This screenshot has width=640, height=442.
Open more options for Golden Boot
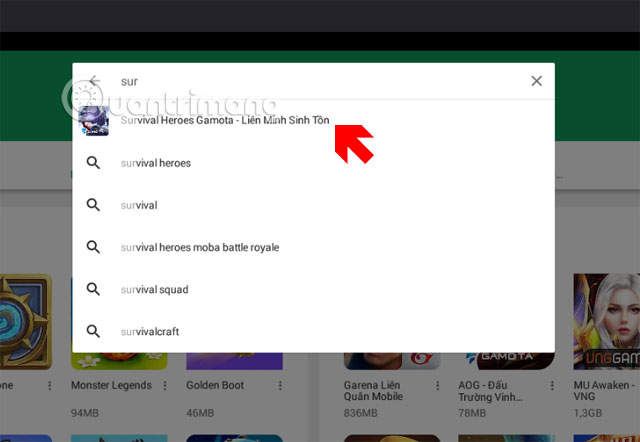pos(280,386)
